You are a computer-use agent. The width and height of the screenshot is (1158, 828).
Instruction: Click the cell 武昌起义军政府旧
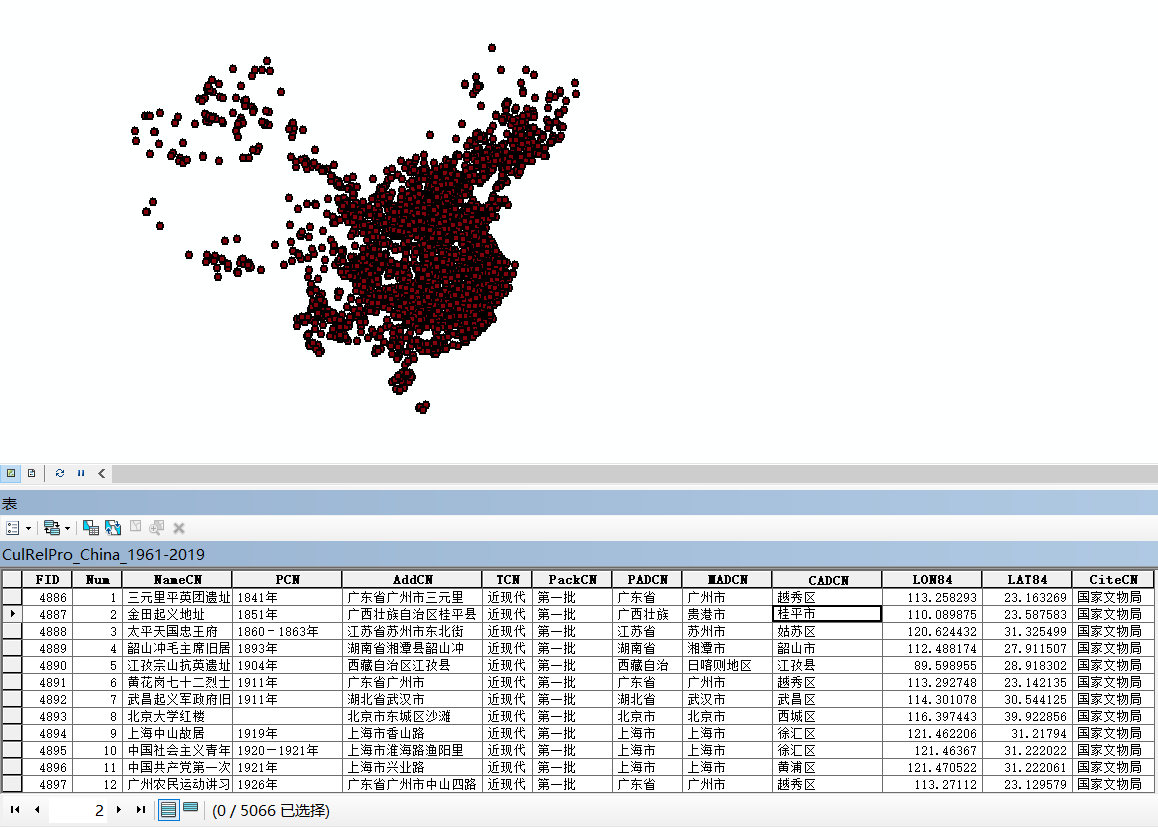[177, 699]
